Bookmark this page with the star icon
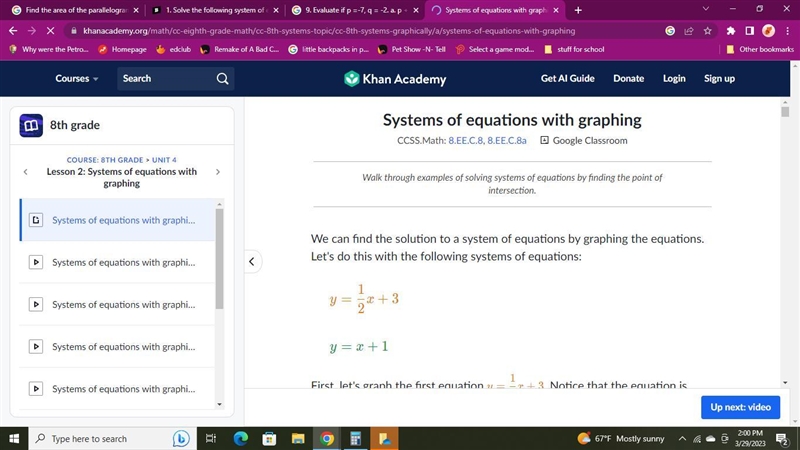This screenshot has width=800, height=450. pos(707,31)
